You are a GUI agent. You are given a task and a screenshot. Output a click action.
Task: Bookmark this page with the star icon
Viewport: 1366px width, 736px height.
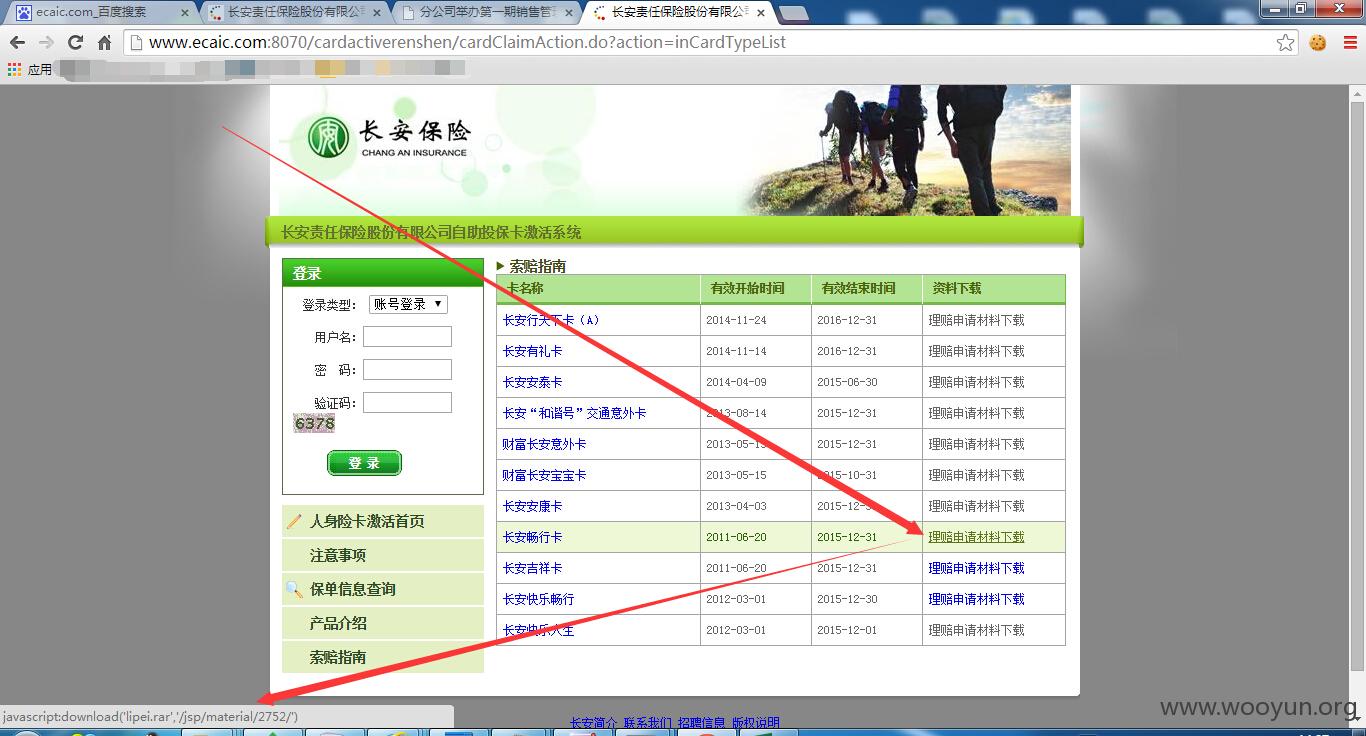click(1286, 43)
